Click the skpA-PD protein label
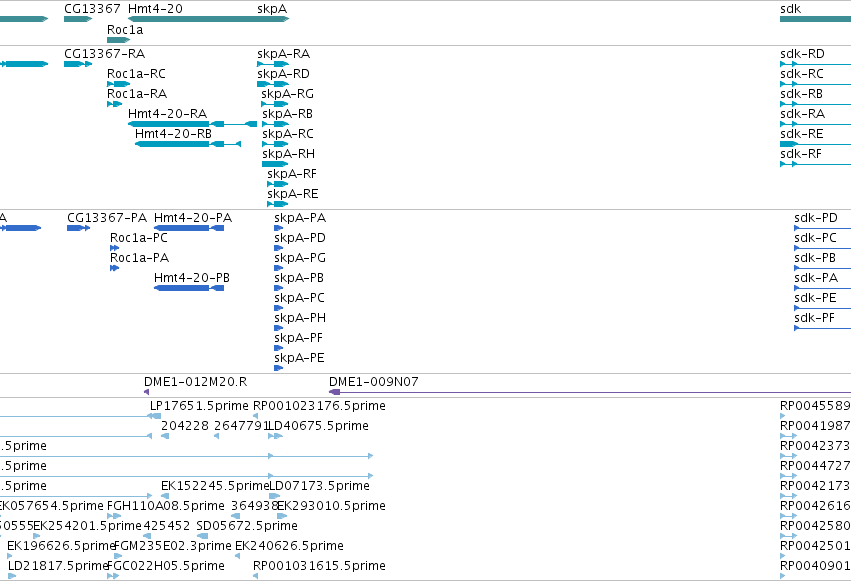Image resolution: width=851 pixels, height=581 pixels. coord(300,238)
